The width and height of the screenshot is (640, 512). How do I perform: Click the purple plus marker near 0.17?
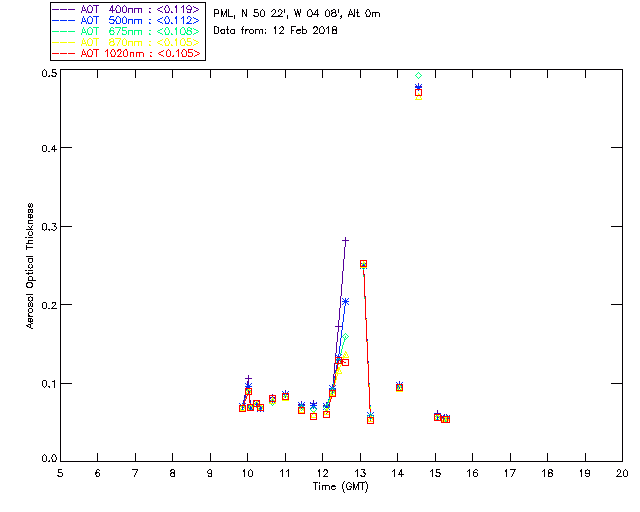[338, 327]
